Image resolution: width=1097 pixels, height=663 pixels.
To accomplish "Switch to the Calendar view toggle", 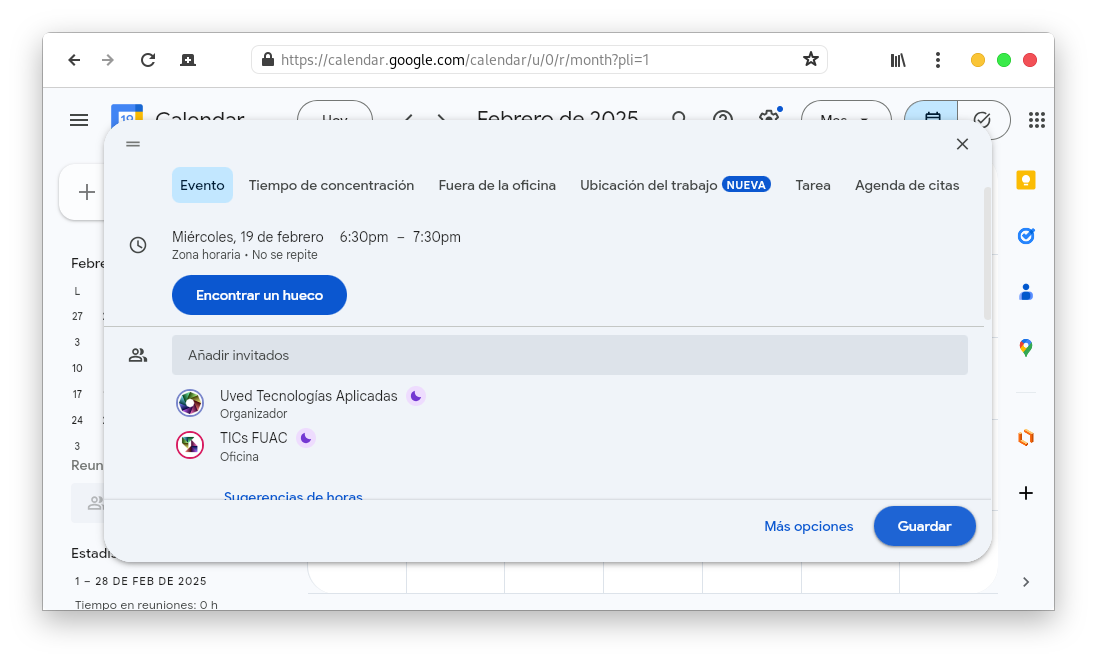I will 932,119.
